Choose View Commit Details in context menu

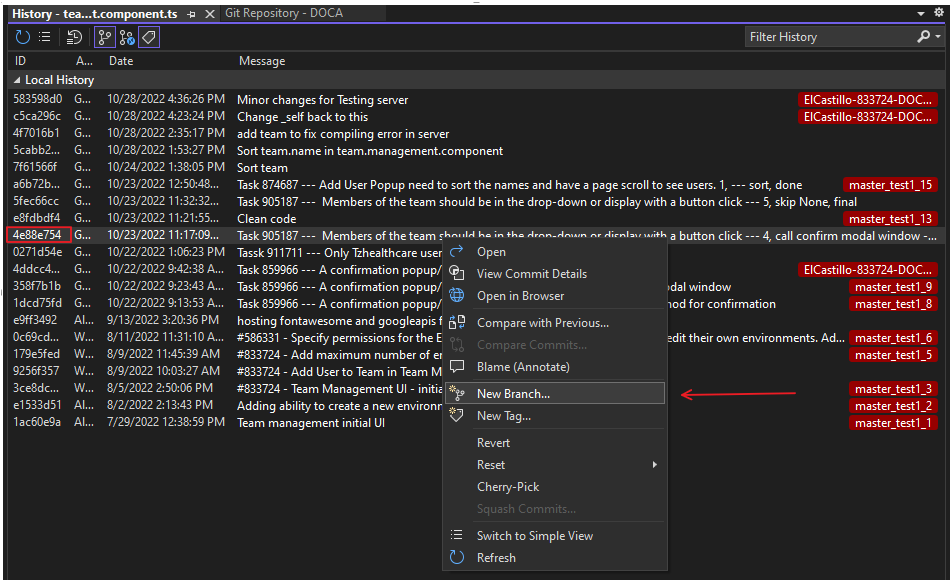(x=556, y=274)
